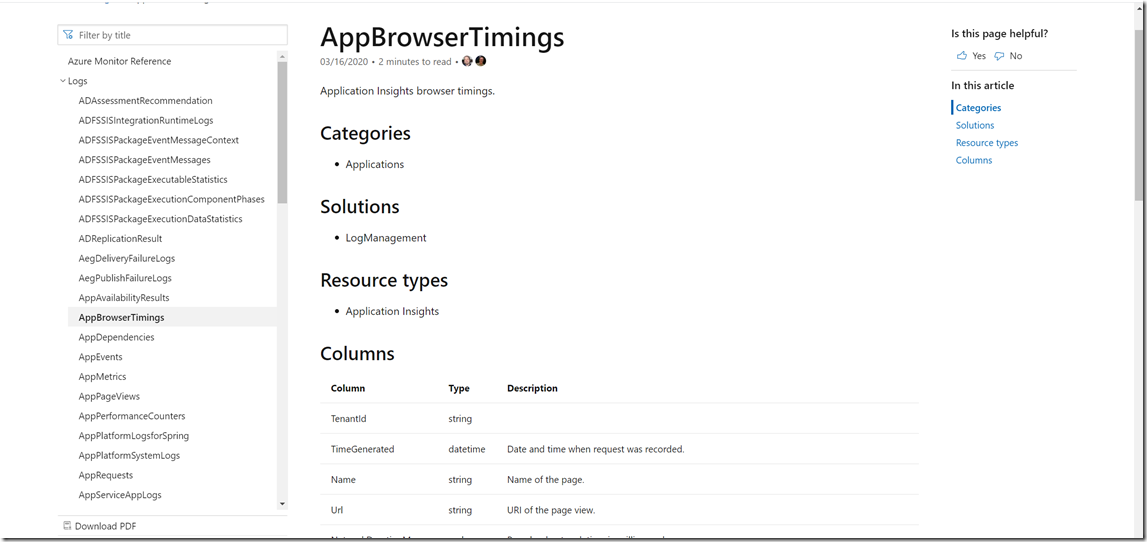Click the LogManagement bullet item
This screenshot has width=1147, height=542.
386,238
